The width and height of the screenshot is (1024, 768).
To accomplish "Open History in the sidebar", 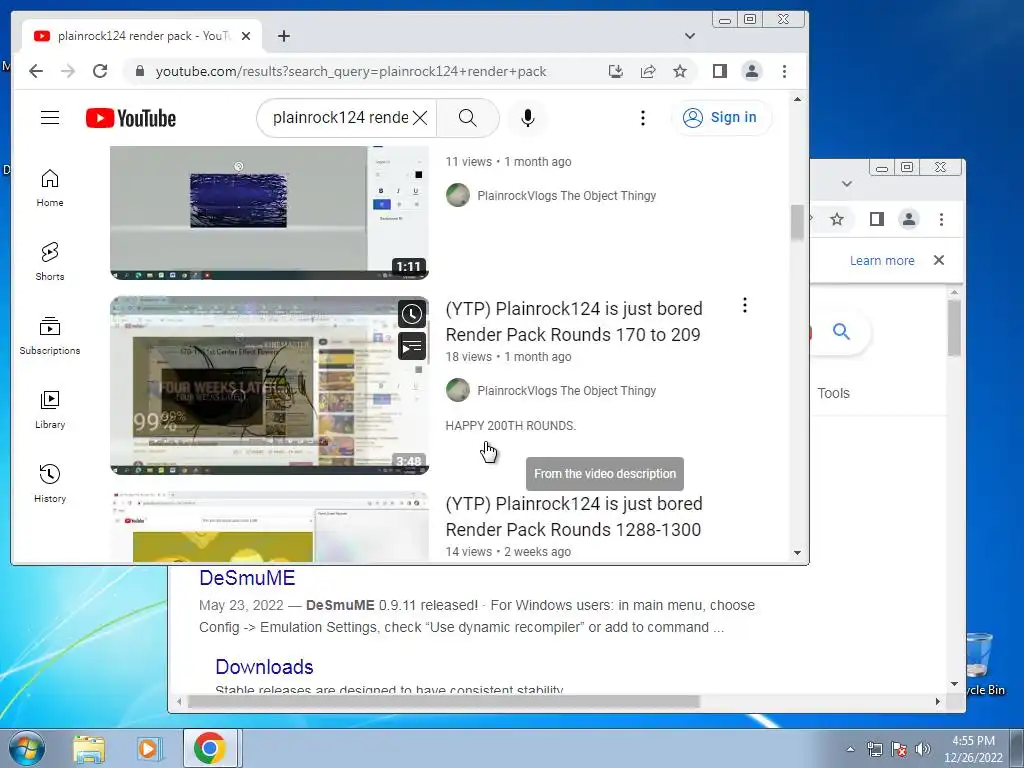I will click(50, 483).
